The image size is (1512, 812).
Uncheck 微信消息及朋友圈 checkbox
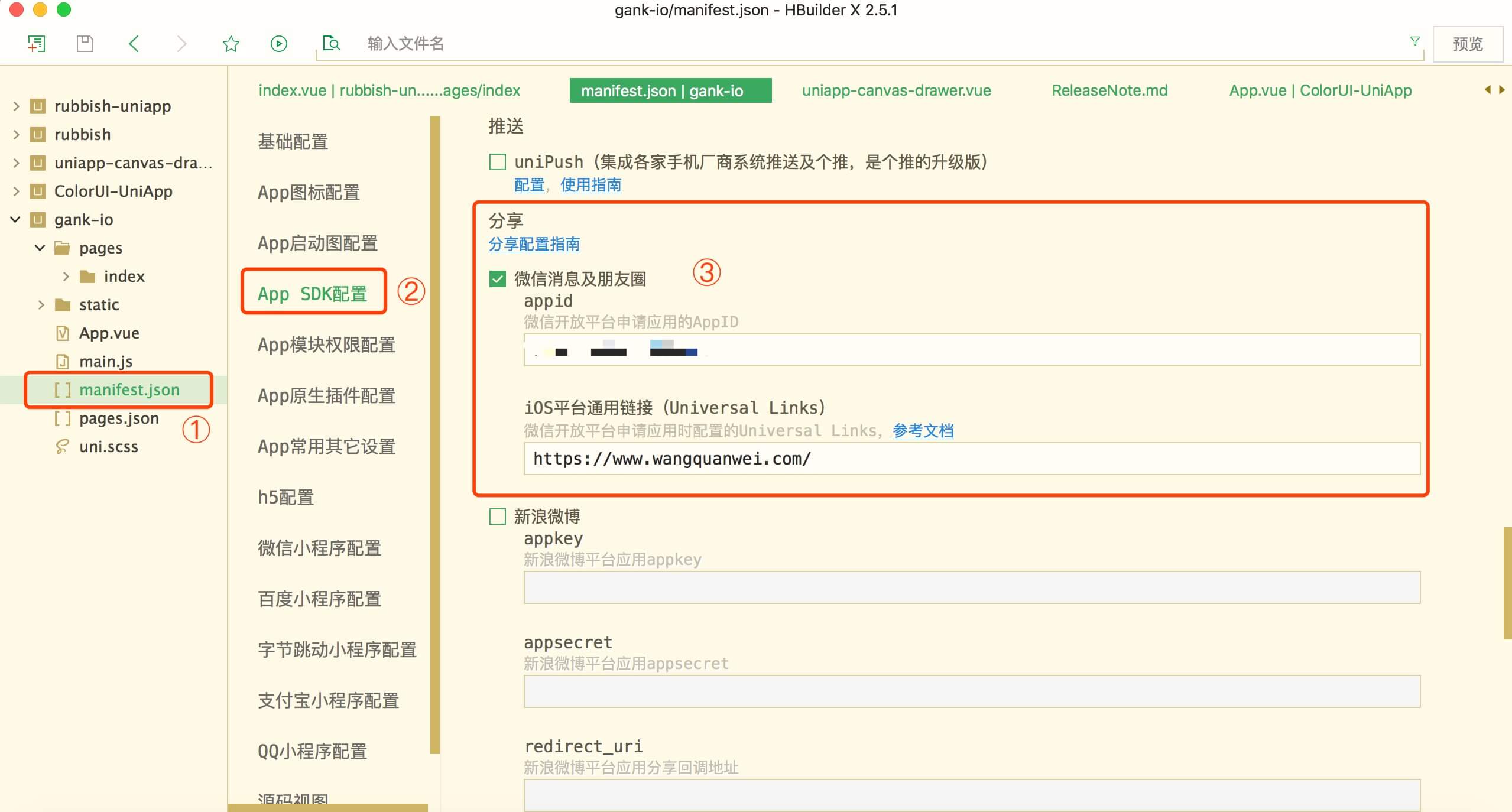point(498,279)
